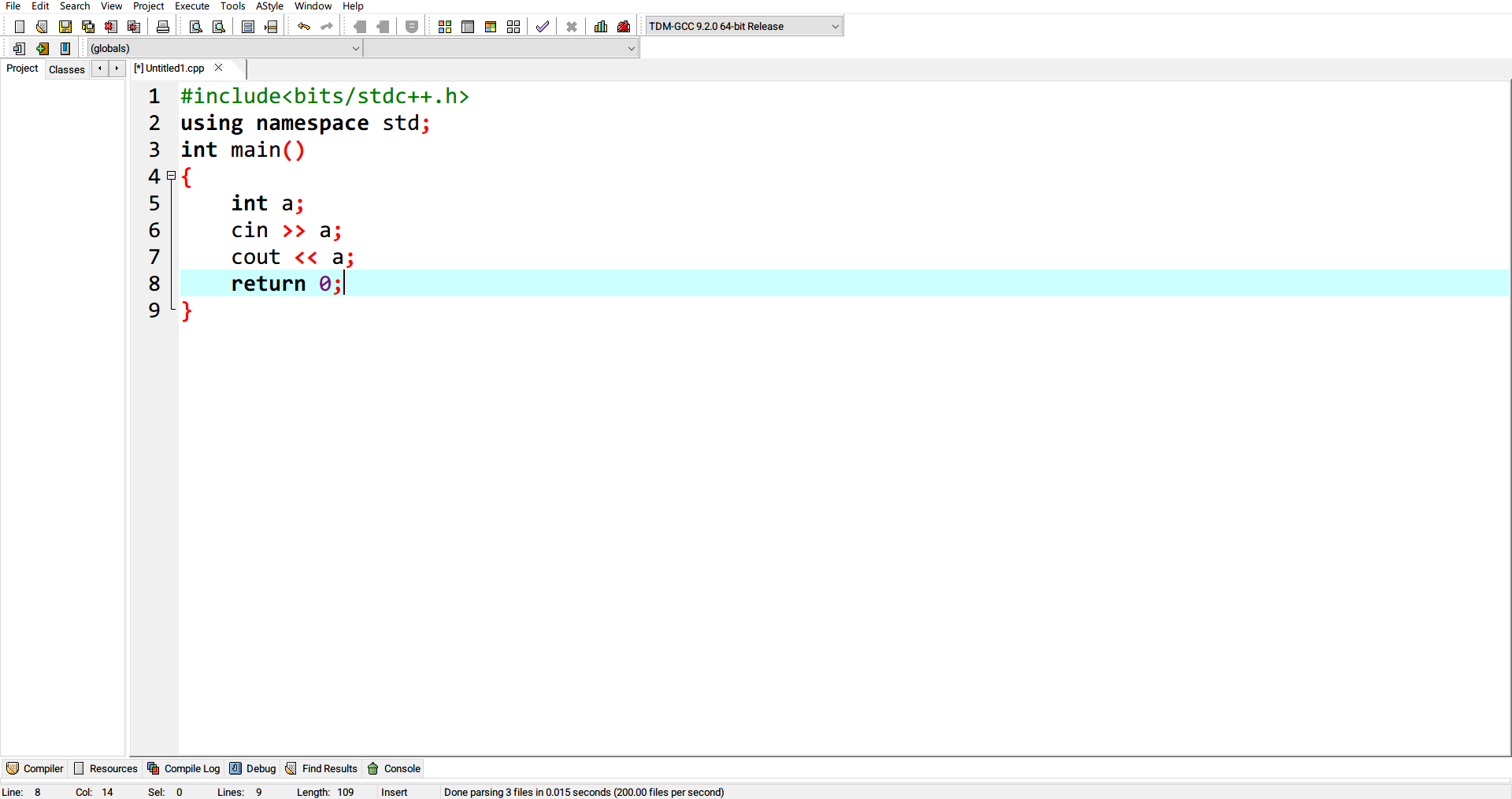Collapse the code fold at line 4
The image size is (1512, 799).
171,176
